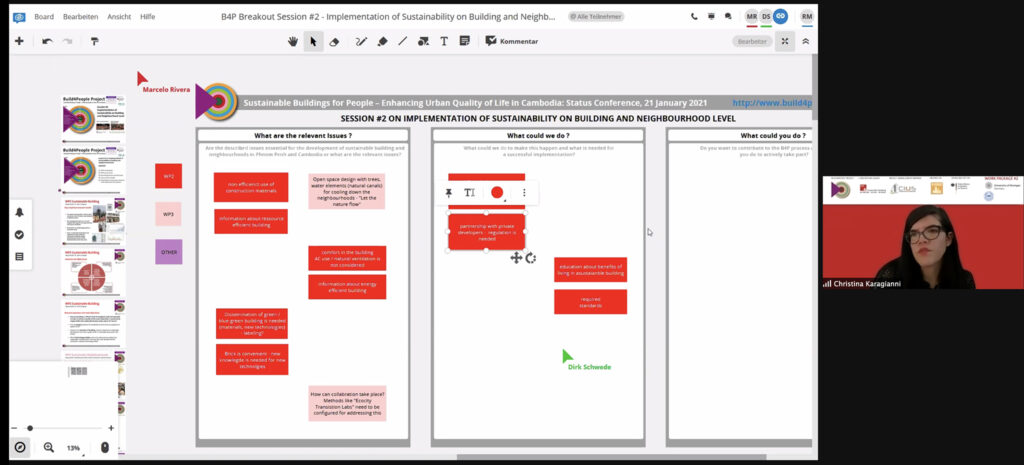
Task: Select the line tool
Action: point(403,41)
